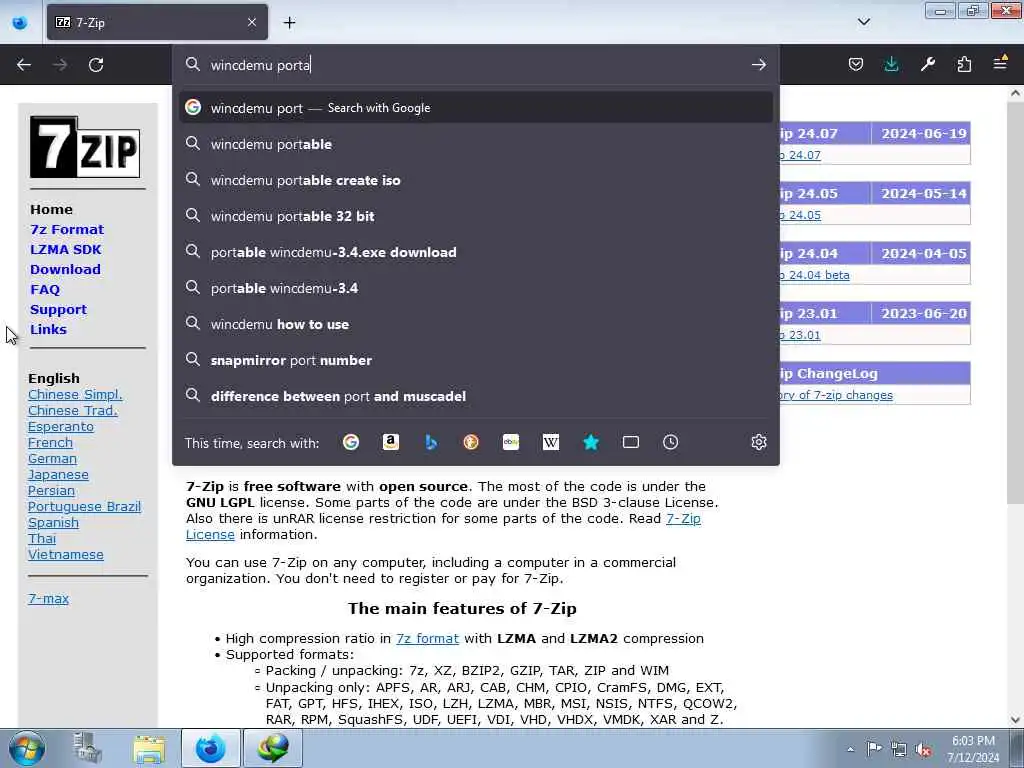Open the LZMA SDK link
This screenshot has height=768, width=1024.
(x=65, y=249)
